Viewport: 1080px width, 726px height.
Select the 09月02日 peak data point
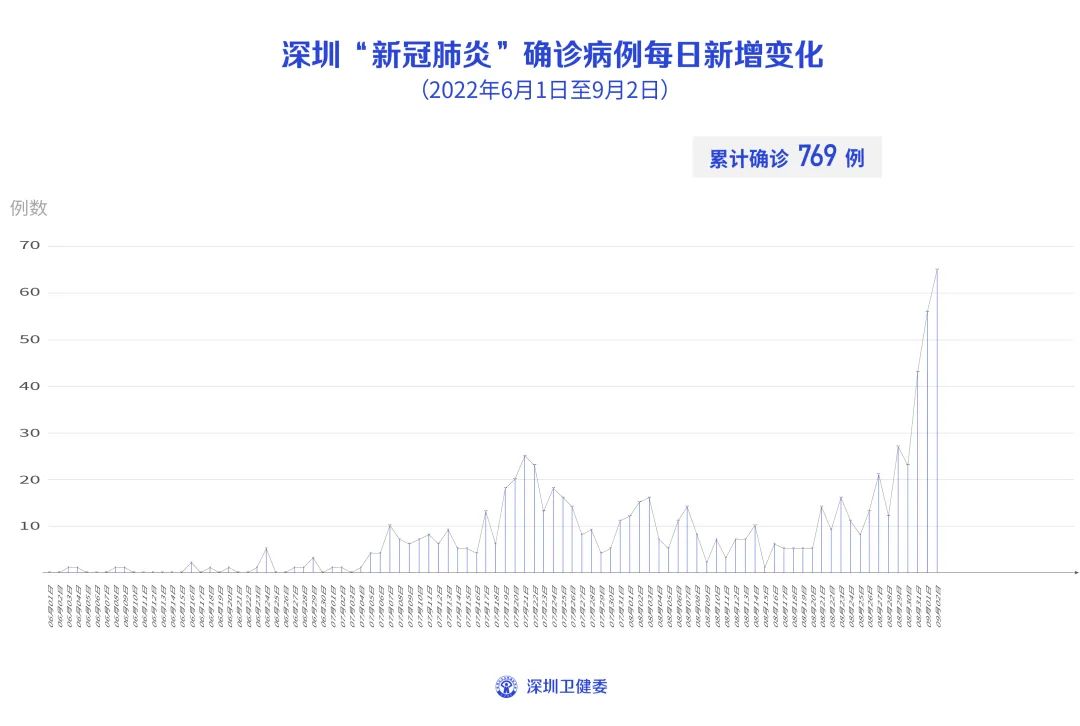pos(937,269)
